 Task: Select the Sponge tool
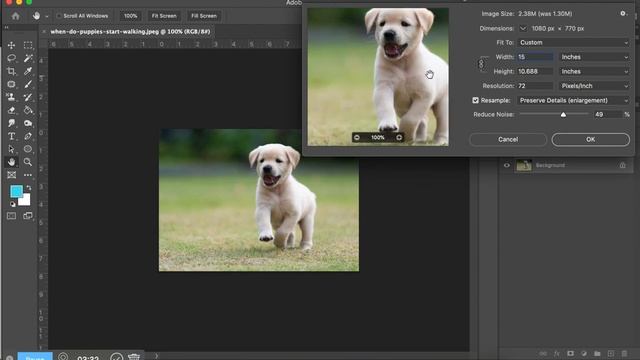[x=28, y=123]
